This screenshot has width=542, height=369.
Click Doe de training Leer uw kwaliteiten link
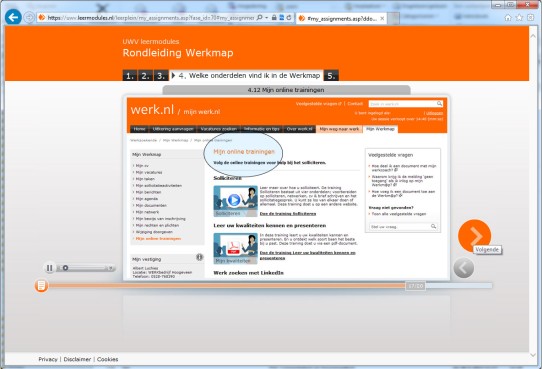click(x=307, y=255)
